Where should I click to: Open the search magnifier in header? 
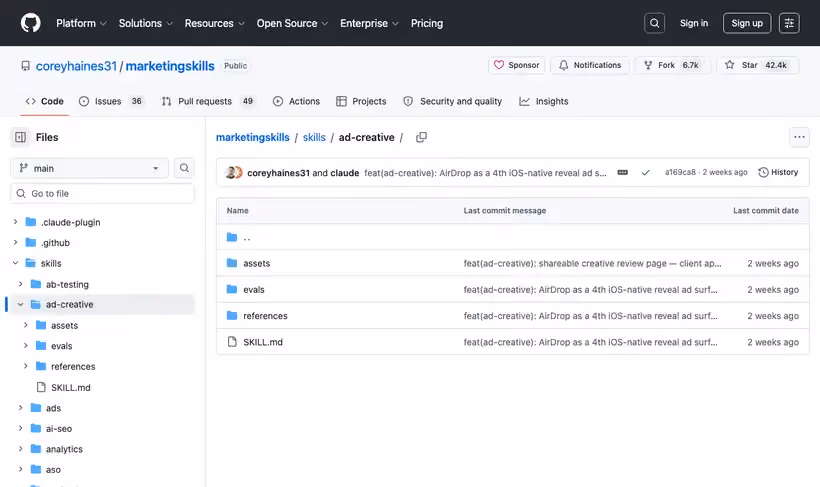[654, 23]
